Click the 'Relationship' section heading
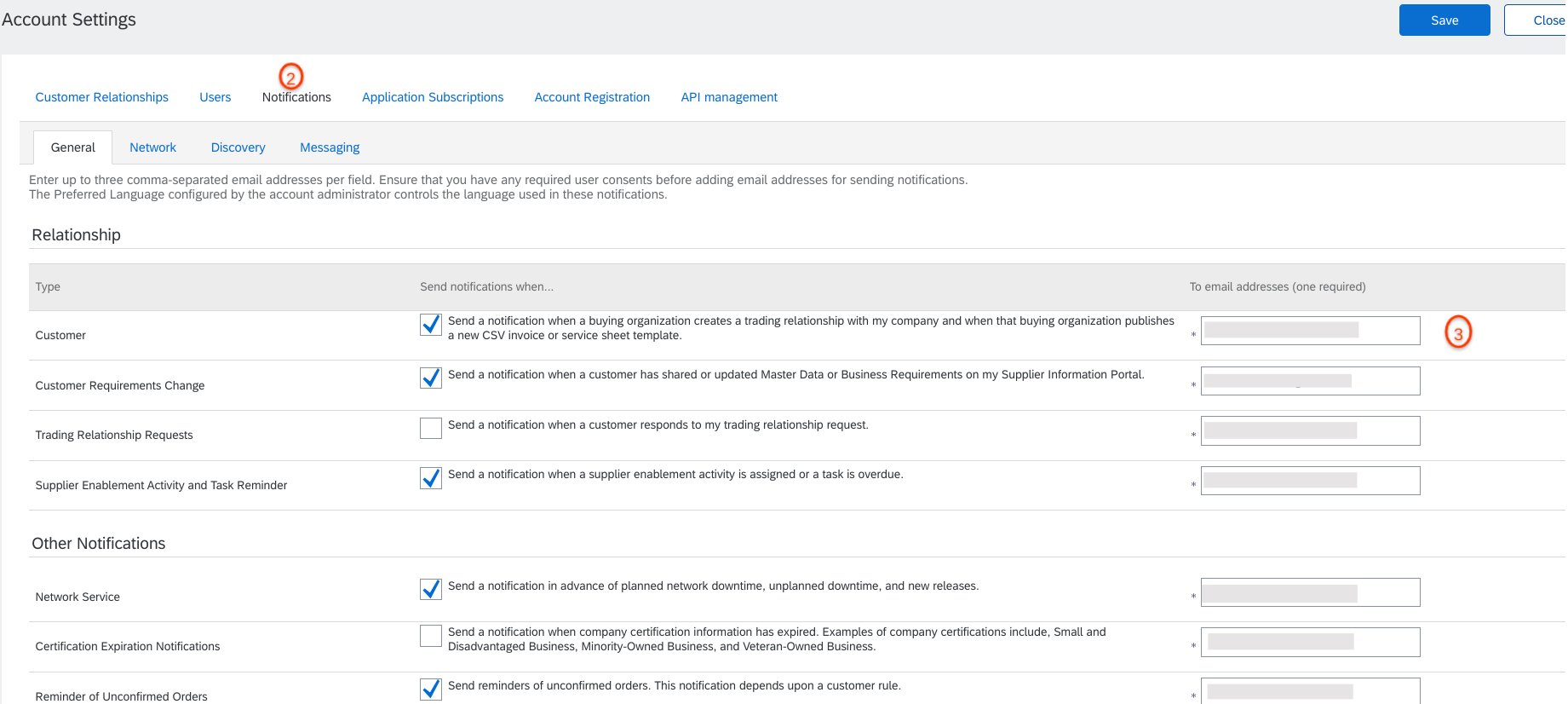 pos(76,234)
